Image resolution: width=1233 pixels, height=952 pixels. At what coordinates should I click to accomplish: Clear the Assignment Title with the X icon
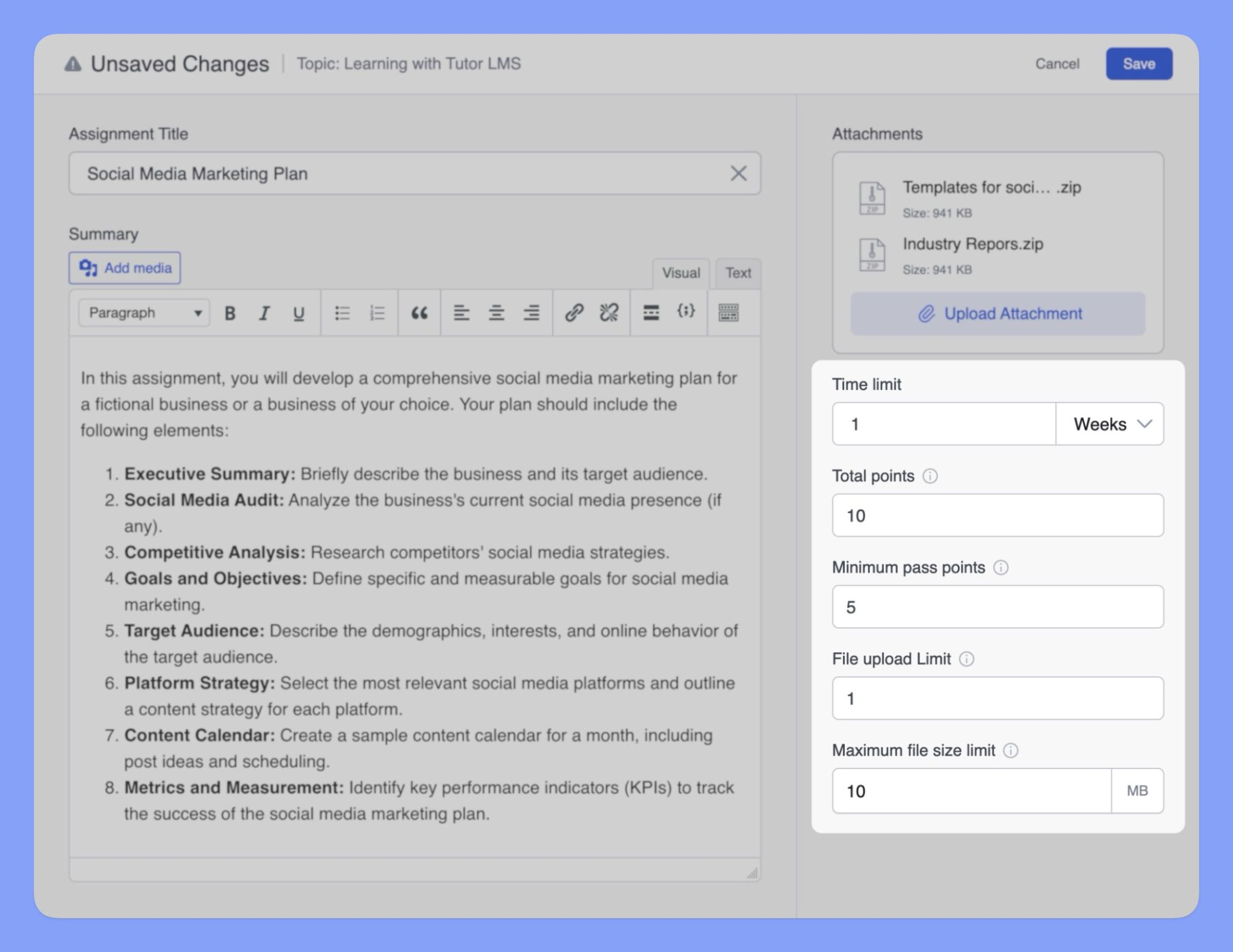coord(738,173)
